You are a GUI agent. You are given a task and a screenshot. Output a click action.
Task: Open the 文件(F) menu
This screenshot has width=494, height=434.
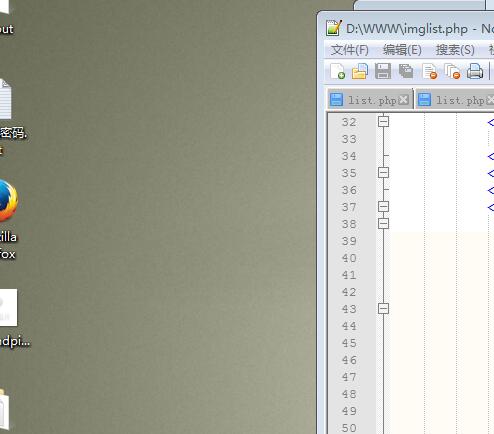coord(350,50)
